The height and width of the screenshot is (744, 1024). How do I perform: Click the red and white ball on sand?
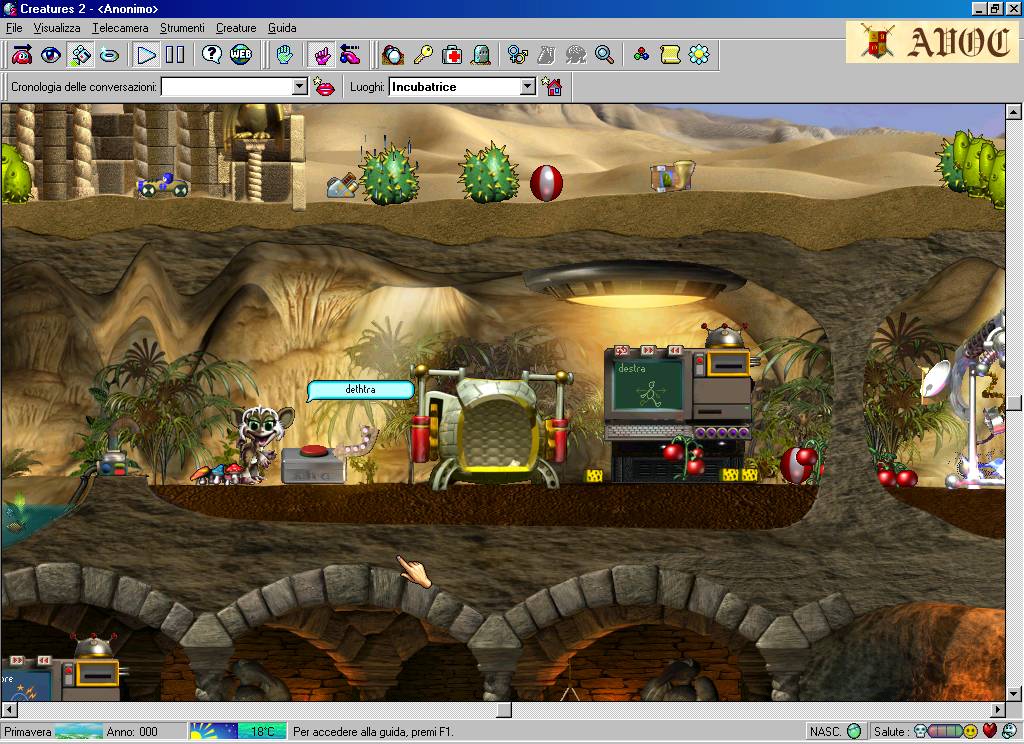click(546, 183)
